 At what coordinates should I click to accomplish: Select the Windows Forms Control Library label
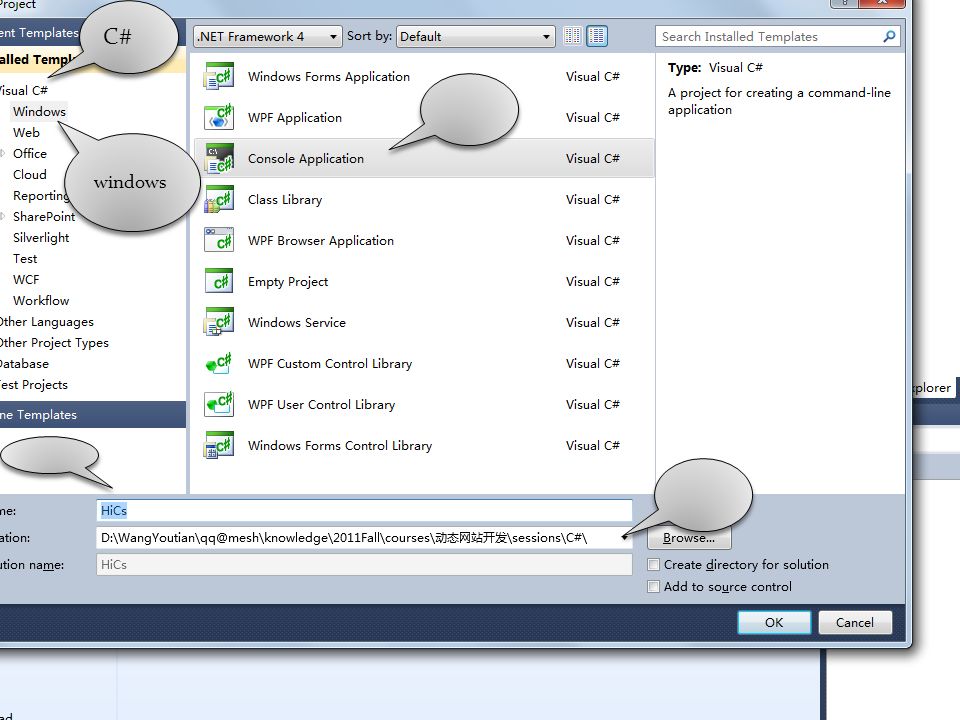click(x=340, y=446)
